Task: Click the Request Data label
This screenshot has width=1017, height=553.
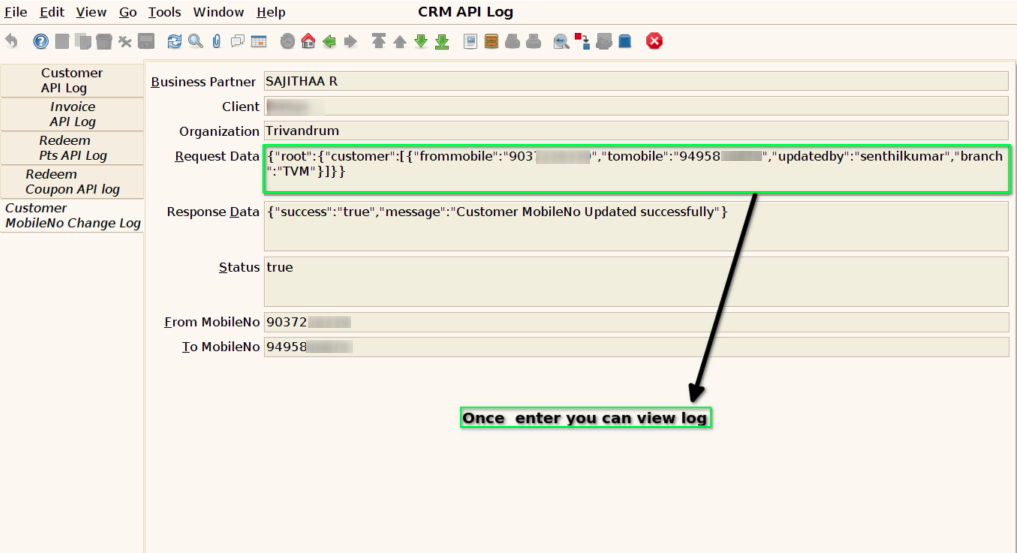Action: 217,156
